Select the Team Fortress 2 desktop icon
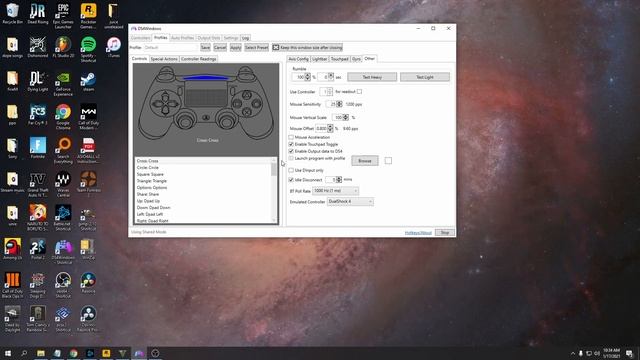The width and height of the screenshot is (640, 360). (88, 184)
